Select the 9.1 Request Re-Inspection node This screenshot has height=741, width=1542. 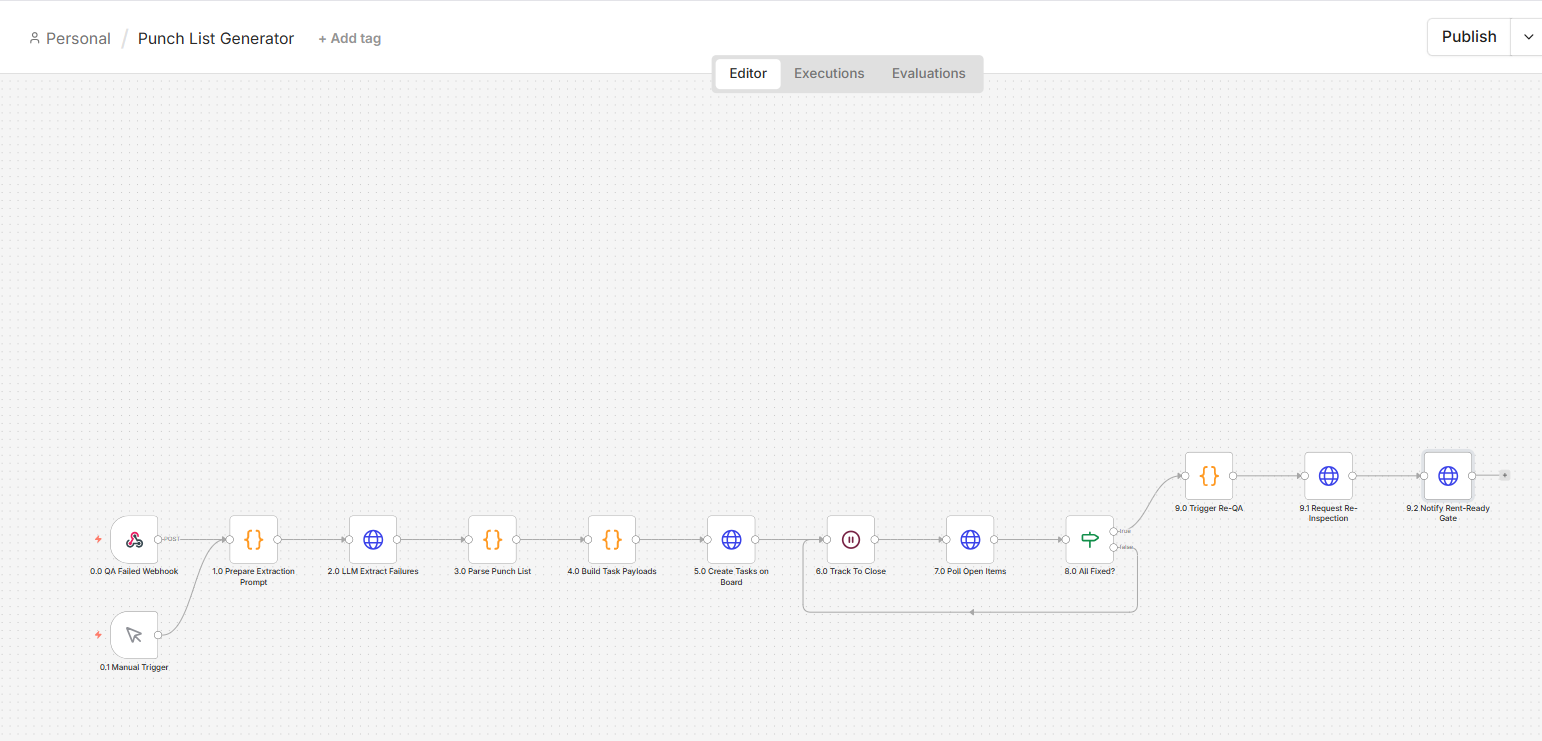pos(1328,476)
